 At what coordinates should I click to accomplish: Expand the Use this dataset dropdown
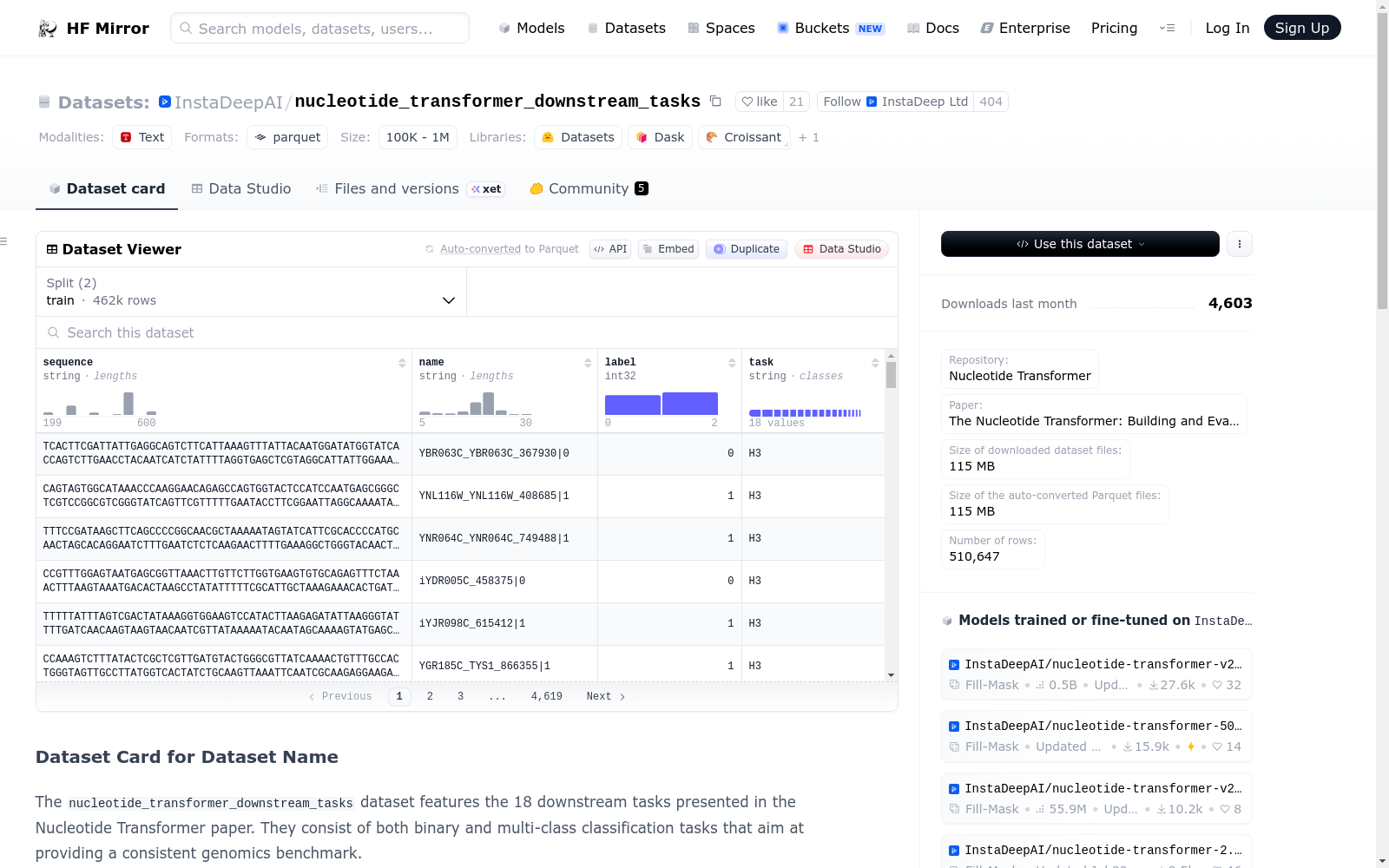pyautogui.click(x=1080, y=244)
